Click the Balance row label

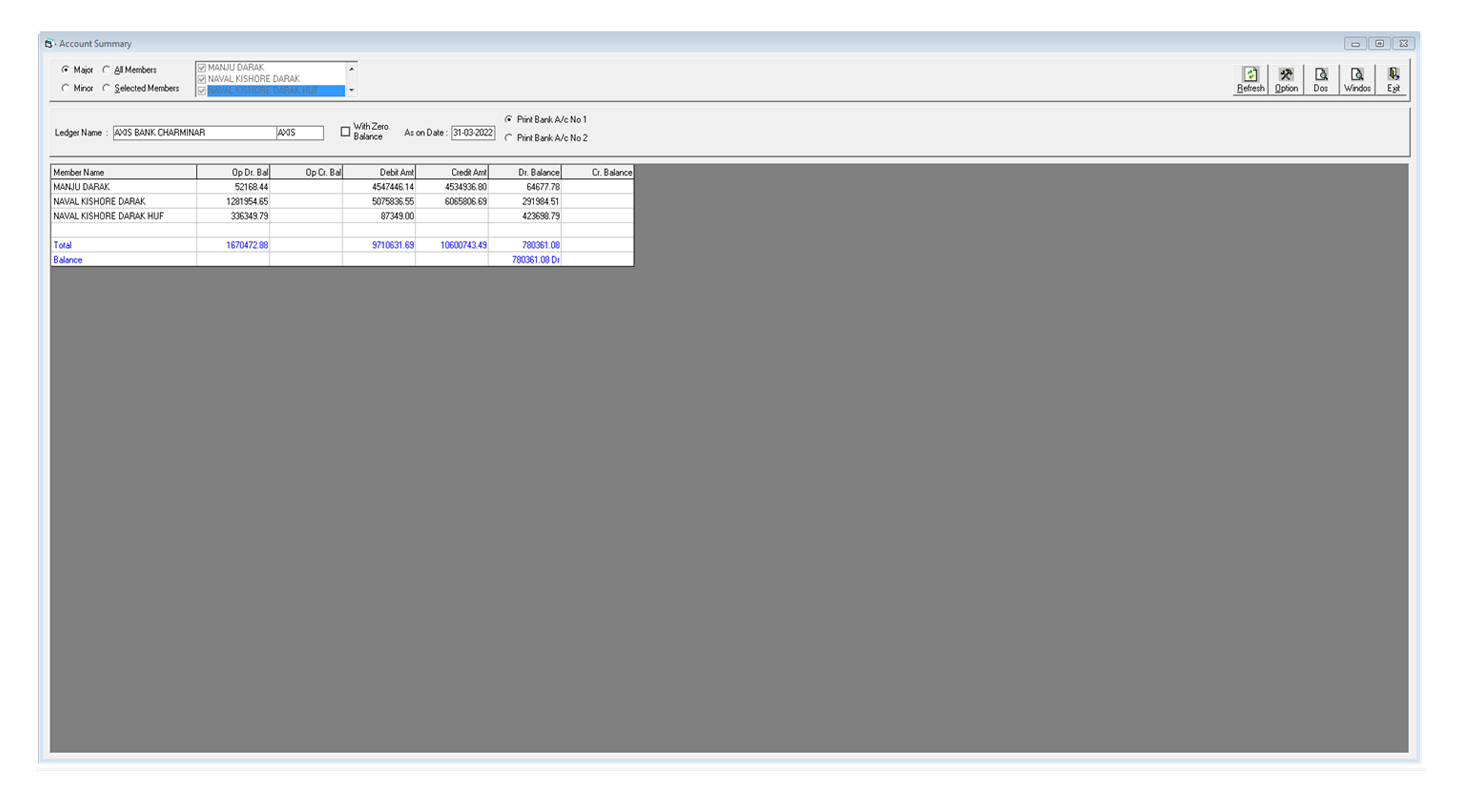[x=67, y=260]
